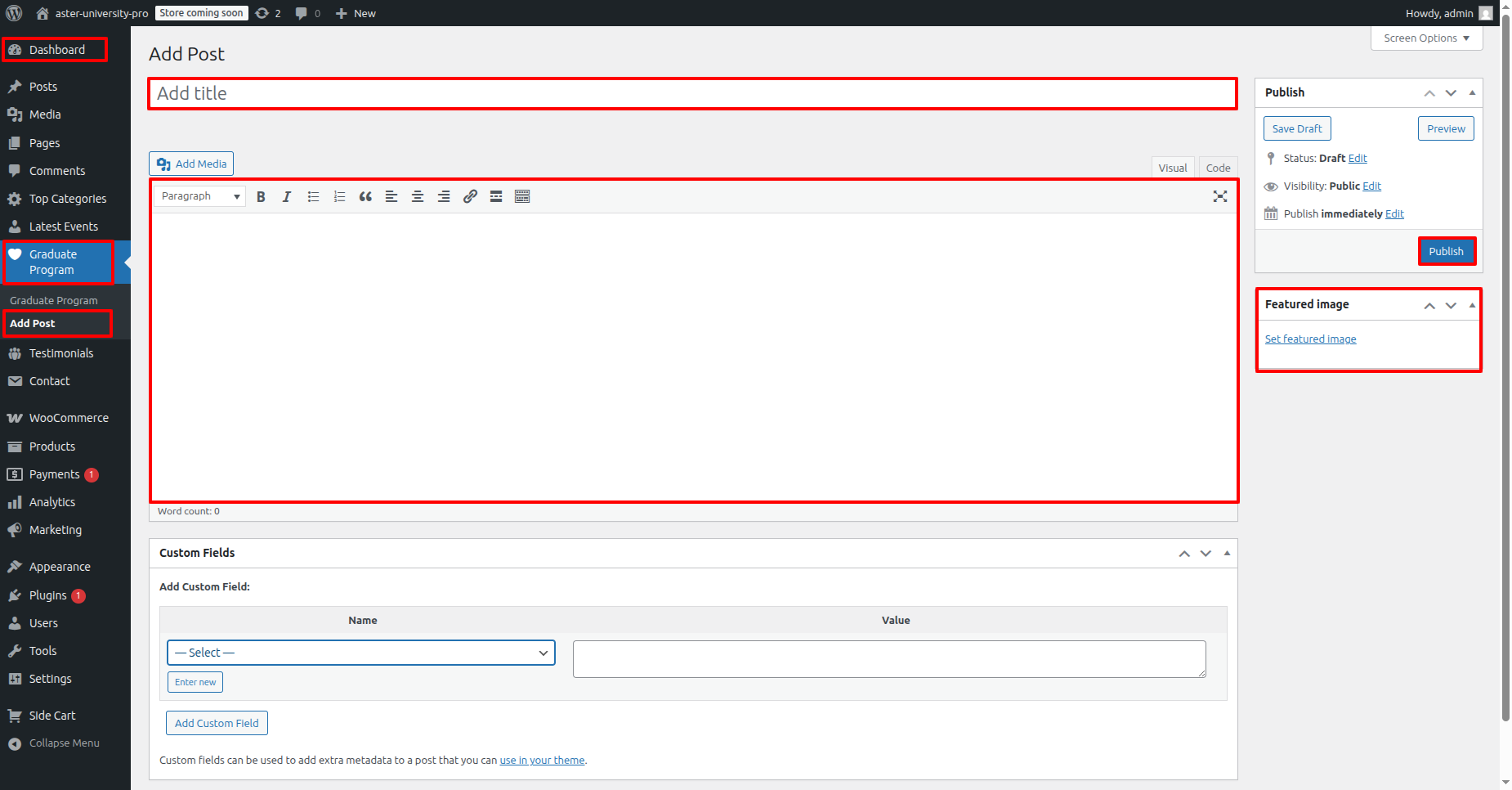Viewport: 1512px width, 790px height.
Task: Insert Read More tag
Action: [x=496, y=196]
